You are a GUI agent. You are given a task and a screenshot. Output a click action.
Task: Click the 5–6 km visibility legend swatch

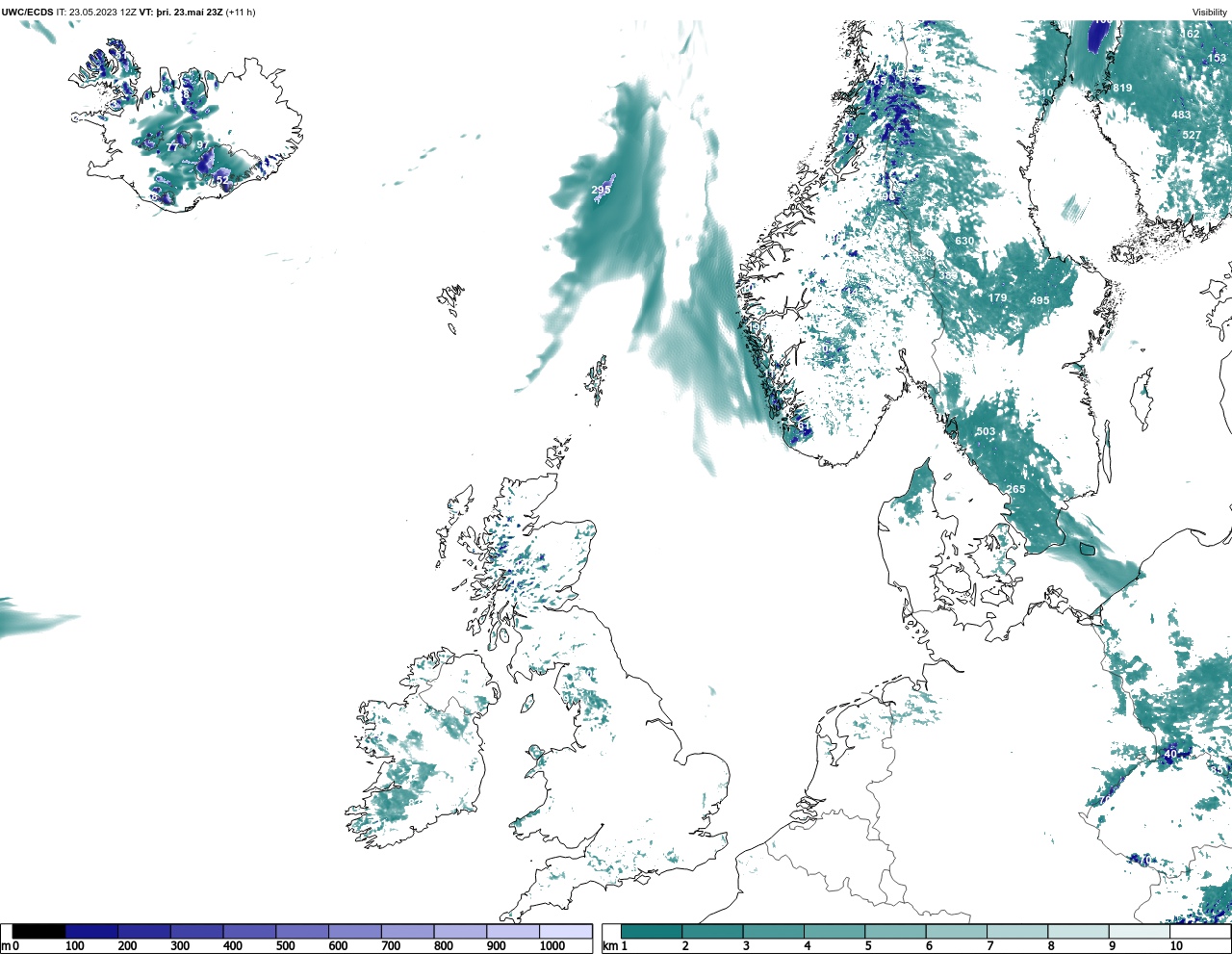[x=895, y=931]
